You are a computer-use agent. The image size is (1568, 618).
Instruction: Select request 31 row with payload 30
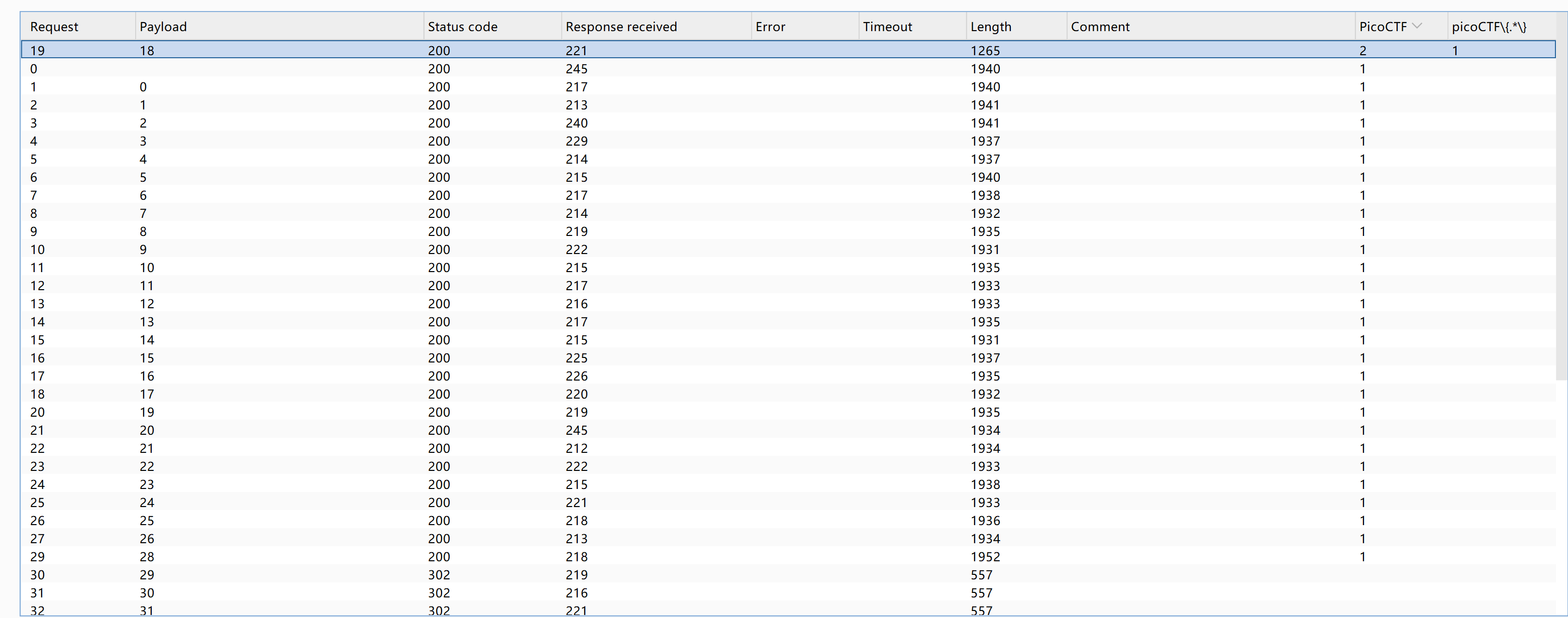[x=788, y=592]
